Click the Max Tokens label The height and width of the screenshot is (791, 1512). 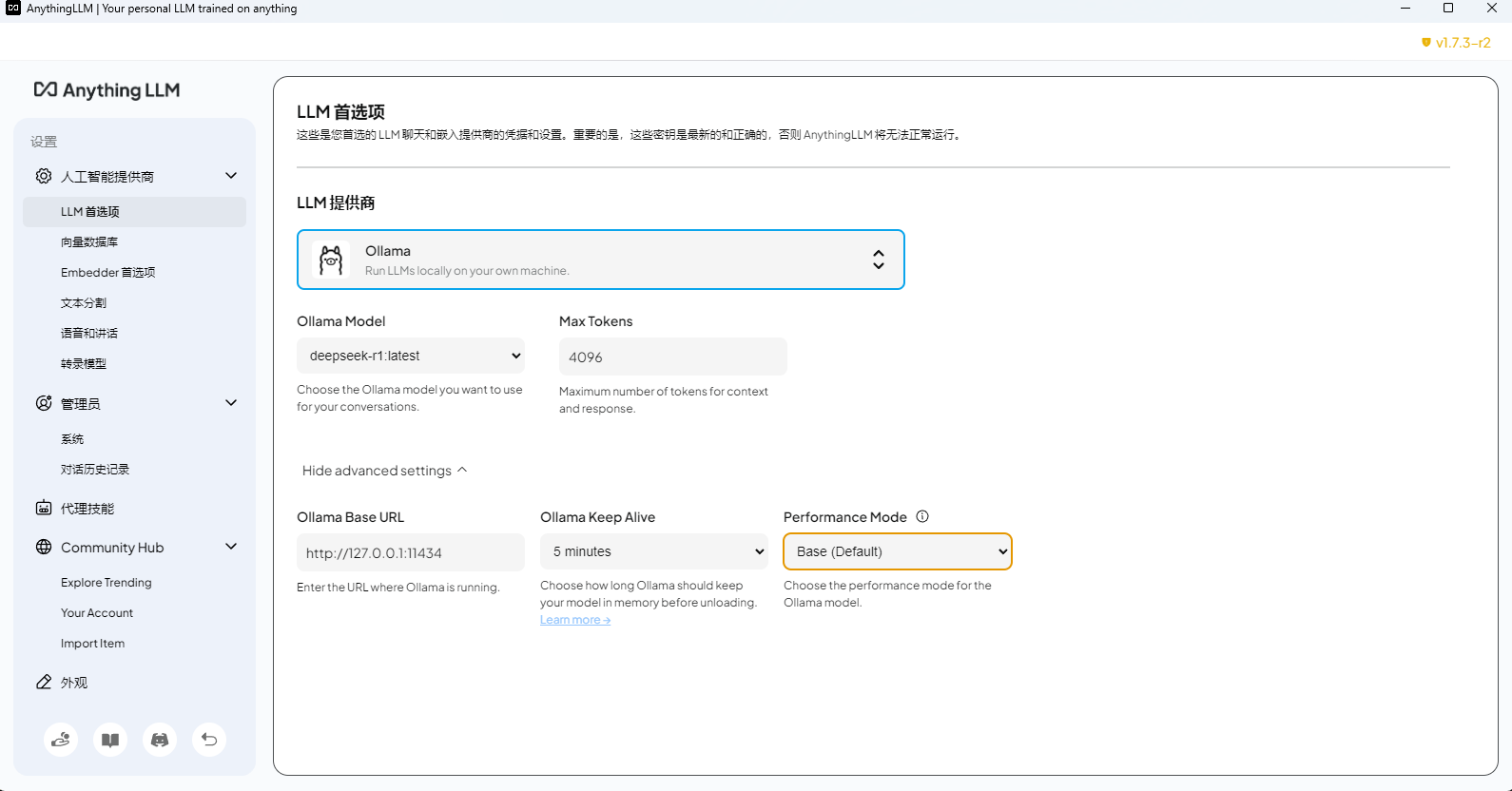click(596, 321)
